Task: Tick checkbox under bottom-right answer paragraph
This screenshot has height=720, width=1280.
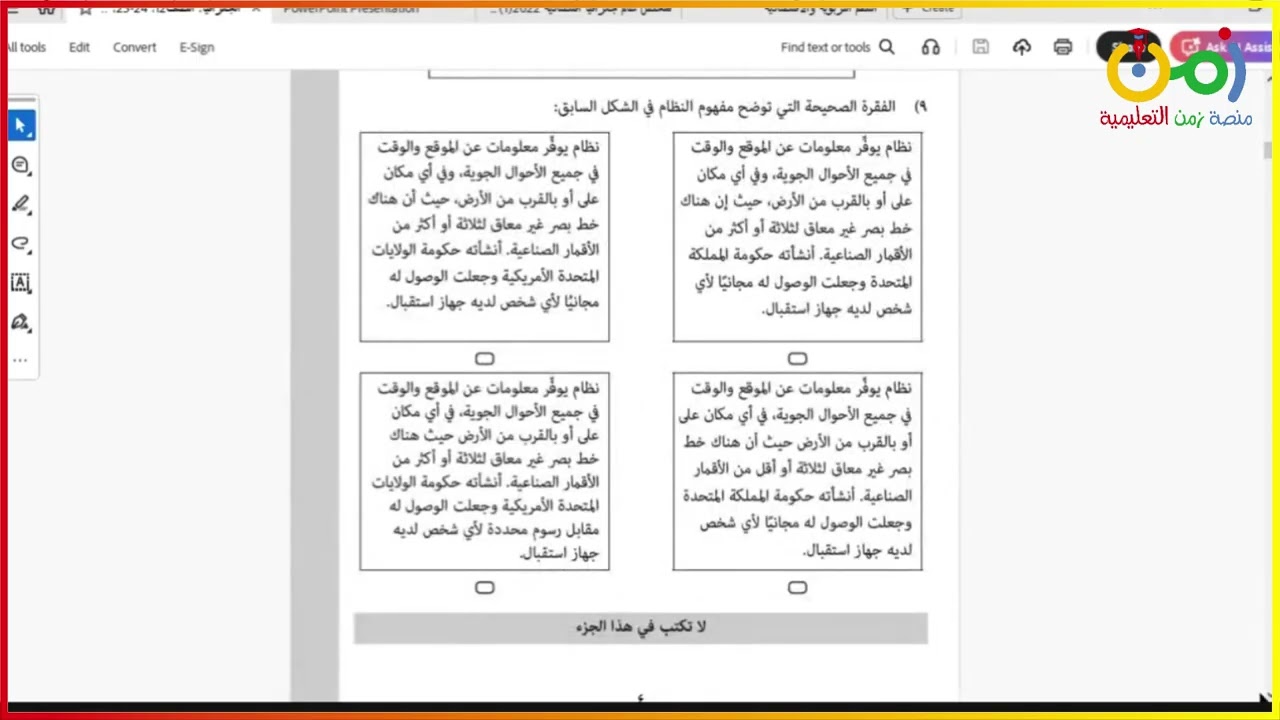Action: tap(797, 588)
